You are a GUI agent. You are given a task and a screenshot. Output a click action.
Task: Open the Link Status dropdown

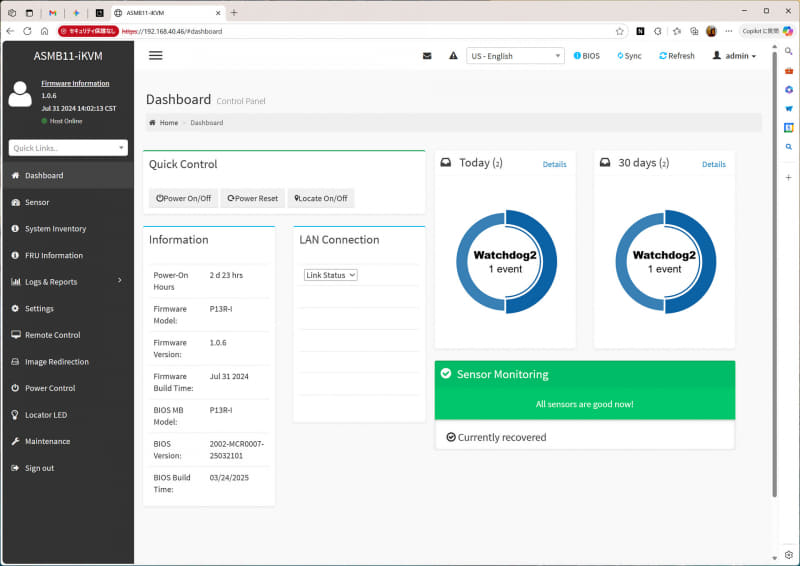coord(331,275)
